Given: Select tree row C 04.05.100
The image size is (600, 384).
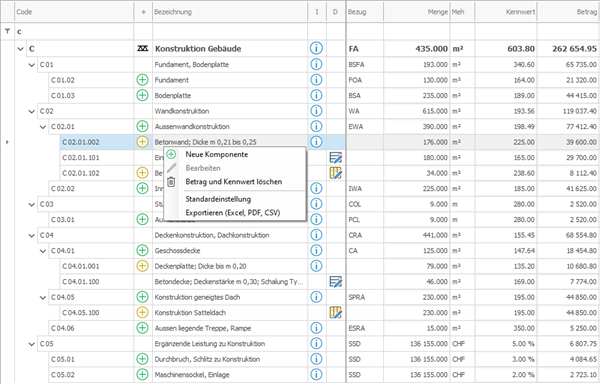Looking at the screenshot, I should point(81,312).
